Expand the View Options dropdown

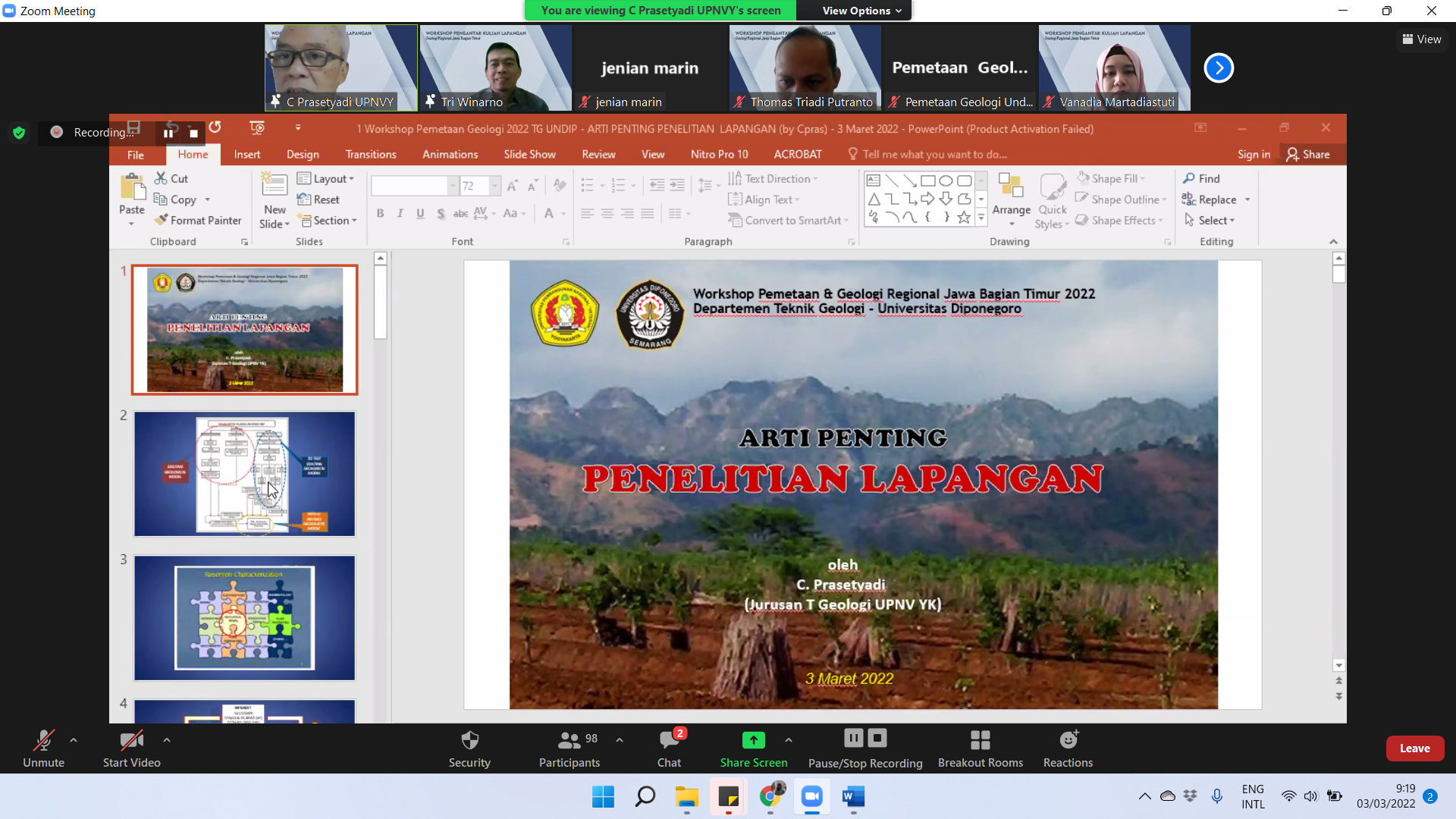coord(861,11)
